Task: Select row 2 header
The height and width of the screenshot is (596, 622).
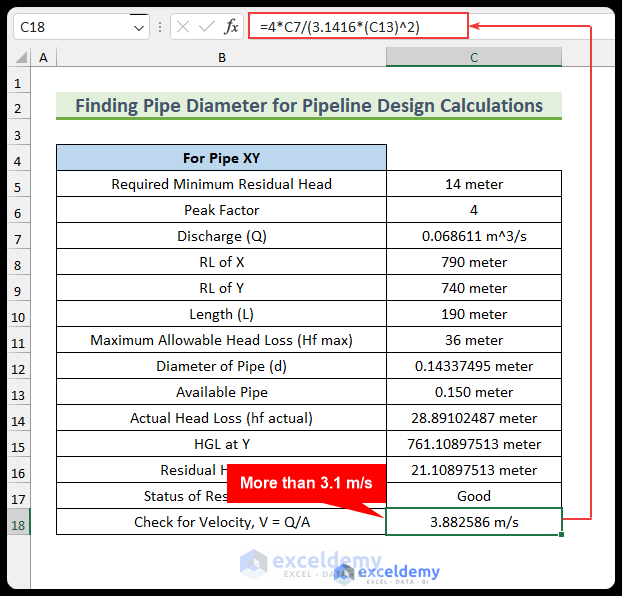Action: [x=18, y=108]
